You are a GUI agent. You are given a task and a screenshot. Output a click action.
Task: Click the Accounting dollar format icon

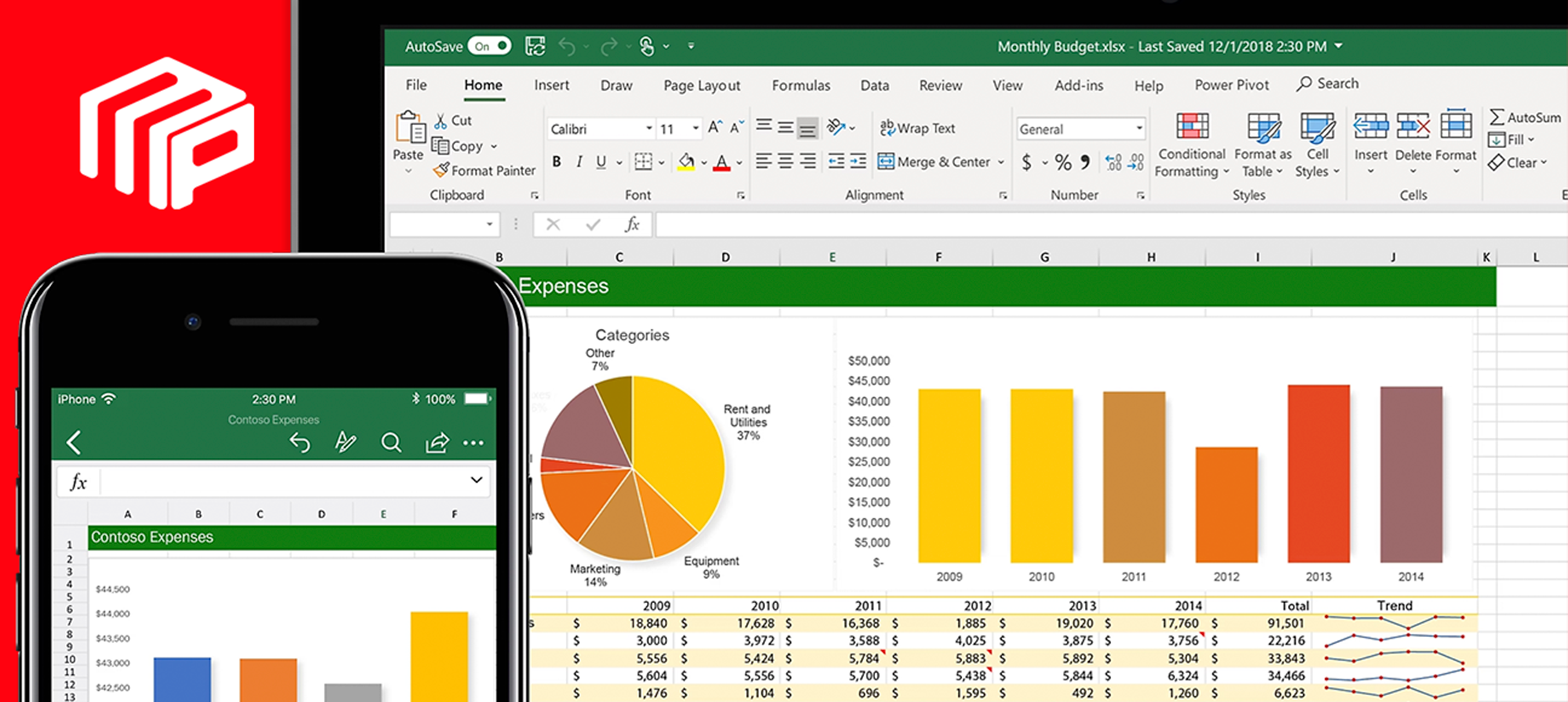point(1026,162)
